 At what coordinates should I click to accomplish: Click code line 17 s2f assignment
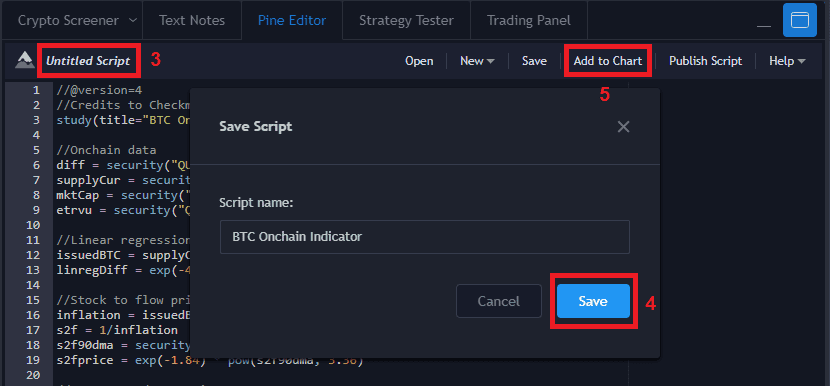point(117,330)
